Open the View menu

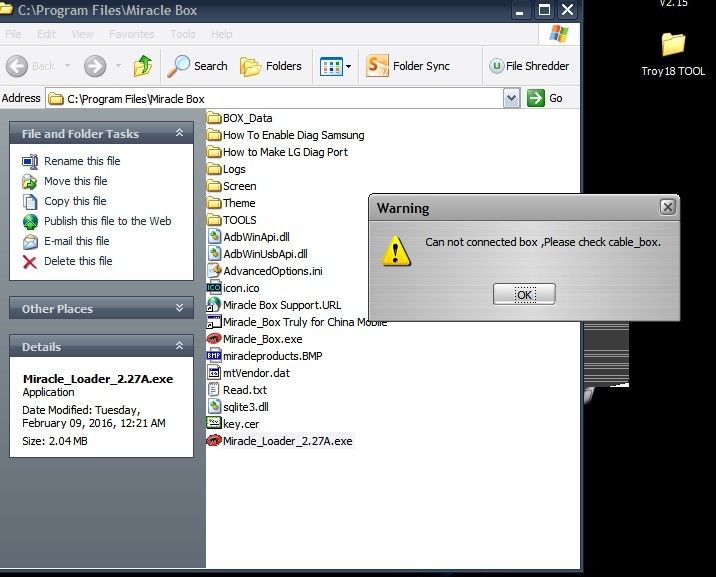tap(82, 34)
